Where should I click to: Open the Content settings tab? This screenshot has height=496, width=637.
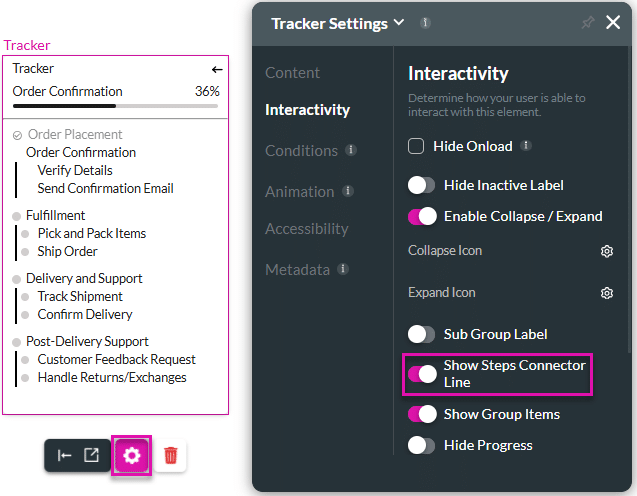click(292, 73)
